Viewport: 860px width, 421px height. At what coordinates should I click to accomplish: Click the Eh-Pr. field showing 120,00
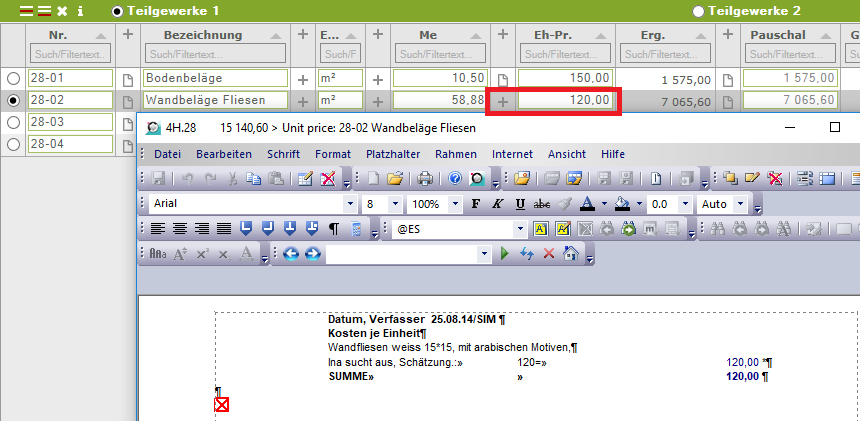point(565,100)
